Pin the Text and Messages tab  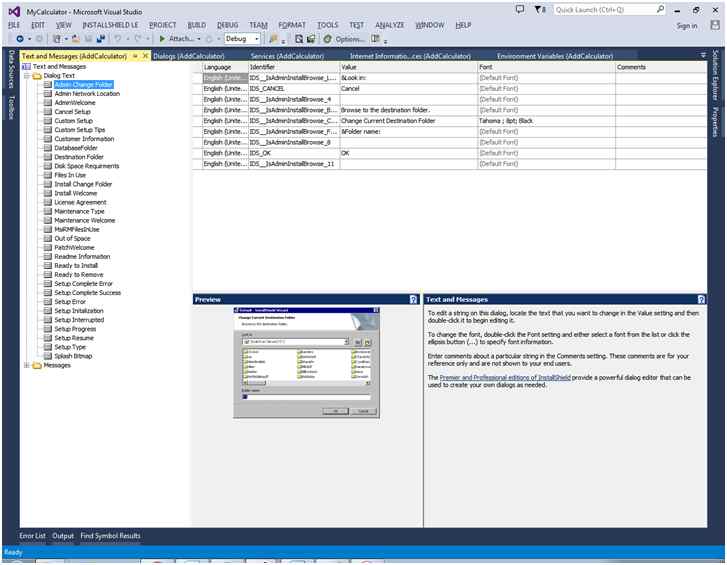pos(135,56)
